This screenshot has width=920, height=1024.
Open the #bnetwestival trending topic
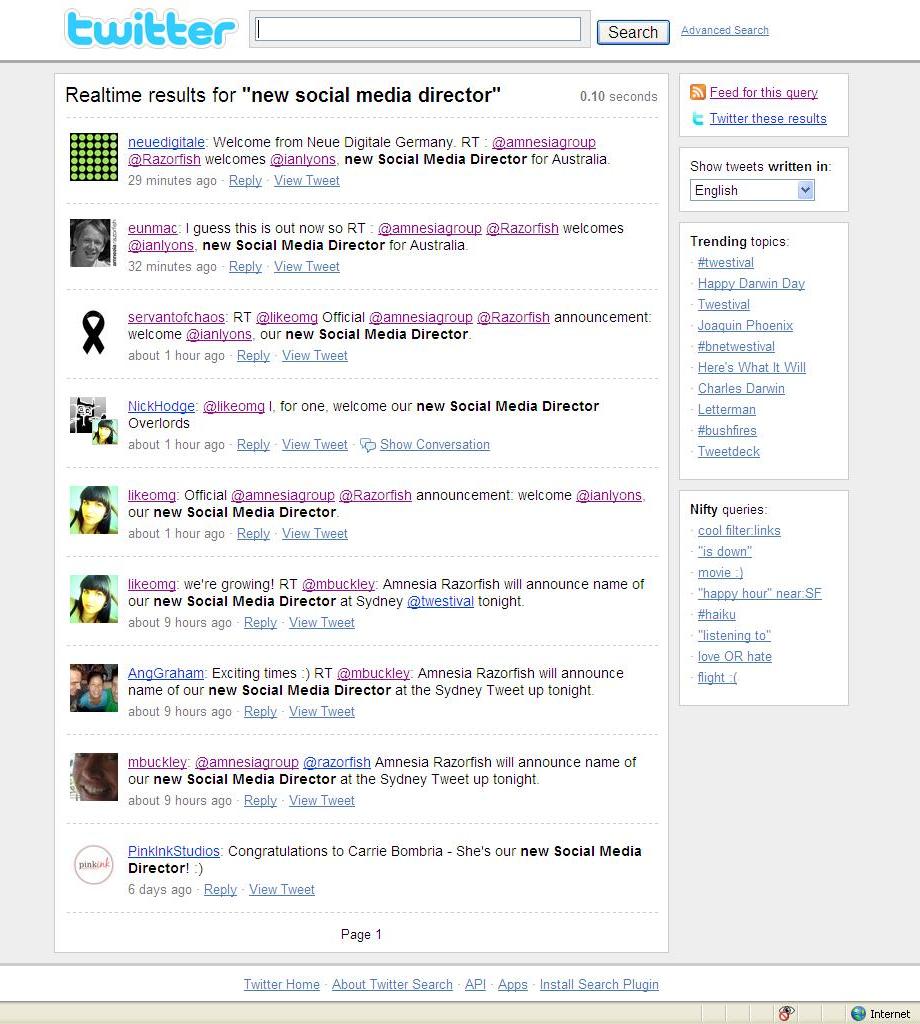(x=736, y=346)
